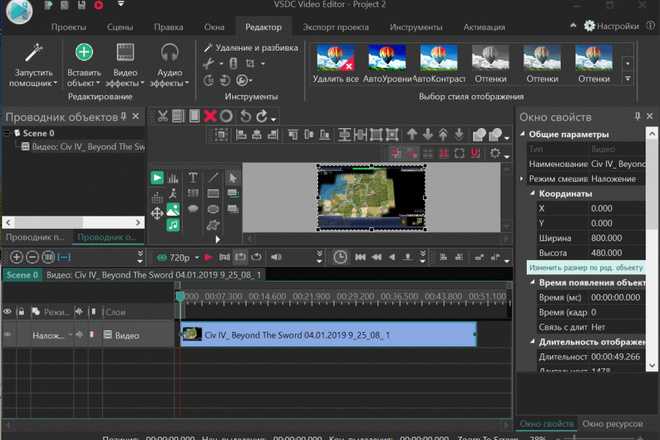The width and height of the screenshot is (660, 440).
Task: Select the Text tool (T icon)
Action: point(193,178)
